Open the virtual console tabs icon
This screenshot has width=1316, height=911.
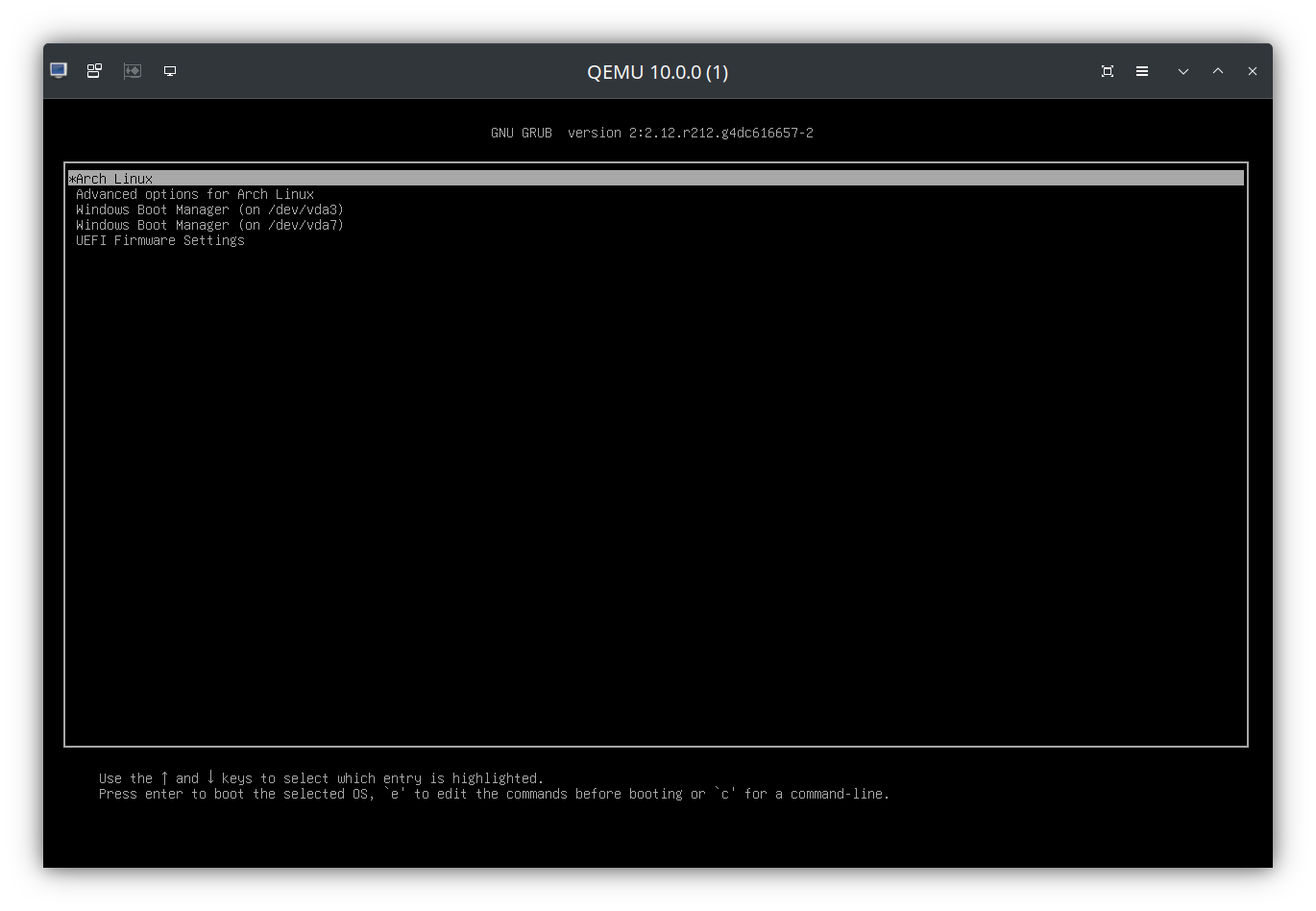point(93,70)
